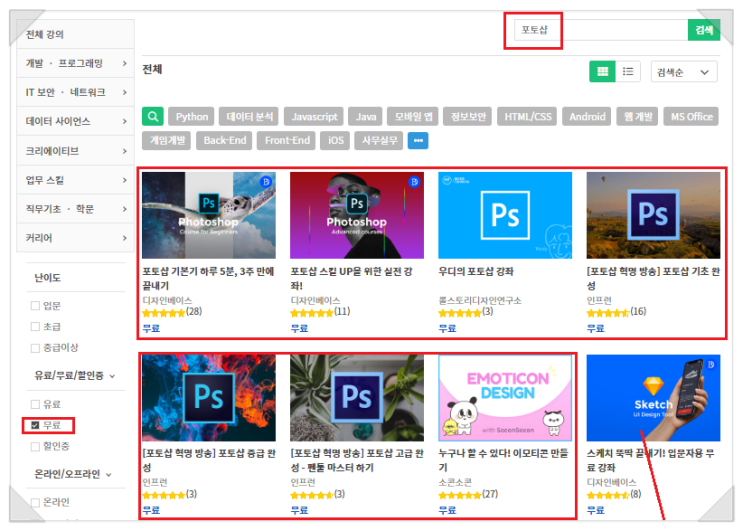Expand the 커리어 category
743x531 pixels.
pos(75,238)
